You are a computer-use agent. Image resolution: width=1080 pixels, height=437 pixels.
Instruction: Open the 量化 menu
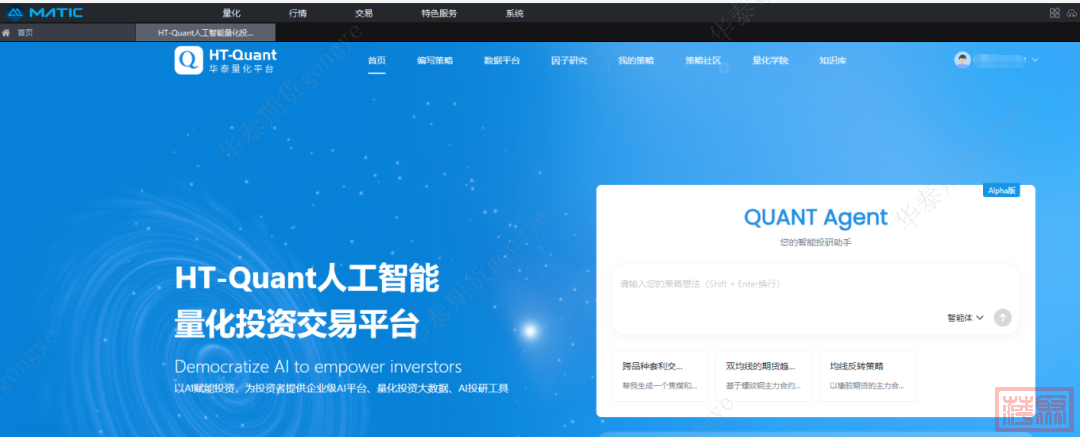(x=232, y=13)
